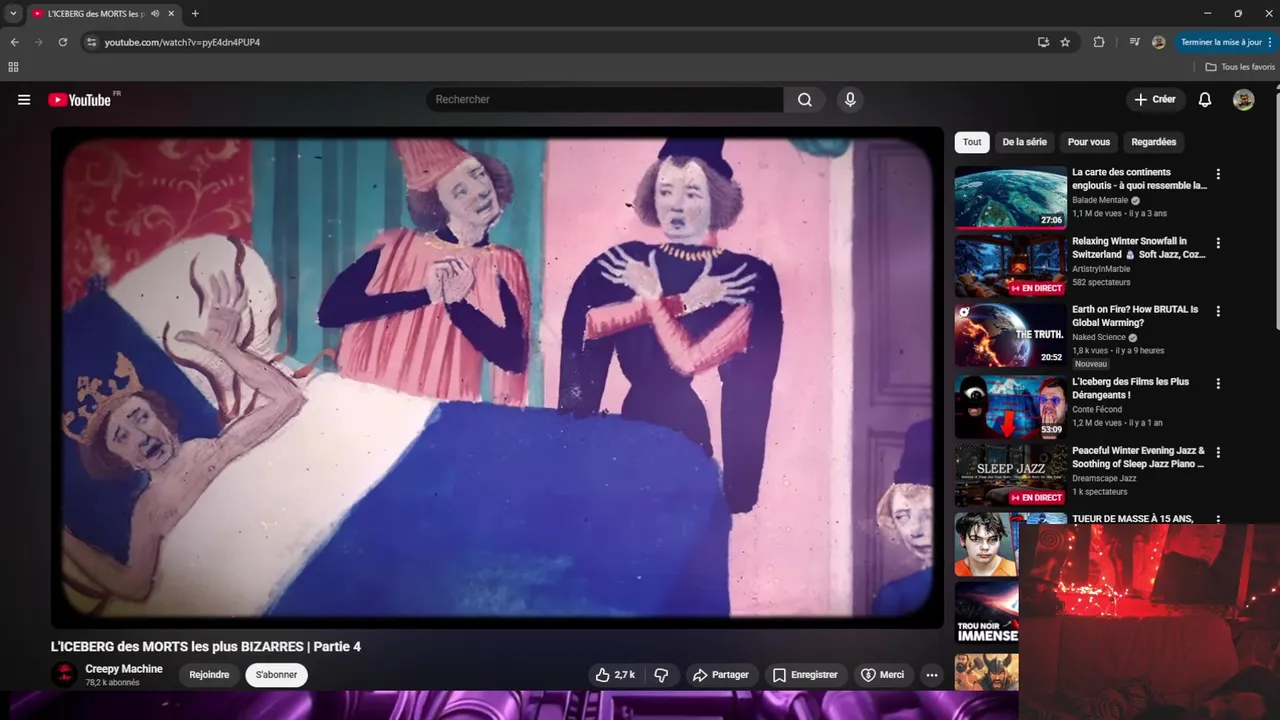View site information icon in the address bar
The image size is (1280, 720).
point(91,42)
